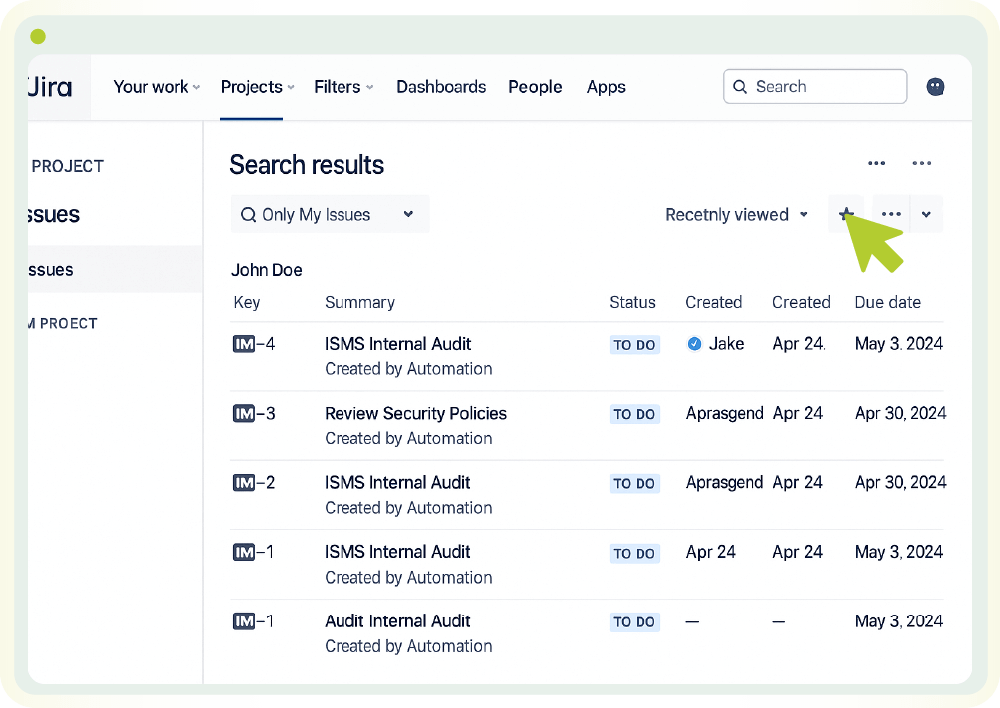
Task: Go to Dashboards
Action: coord(441,87)
